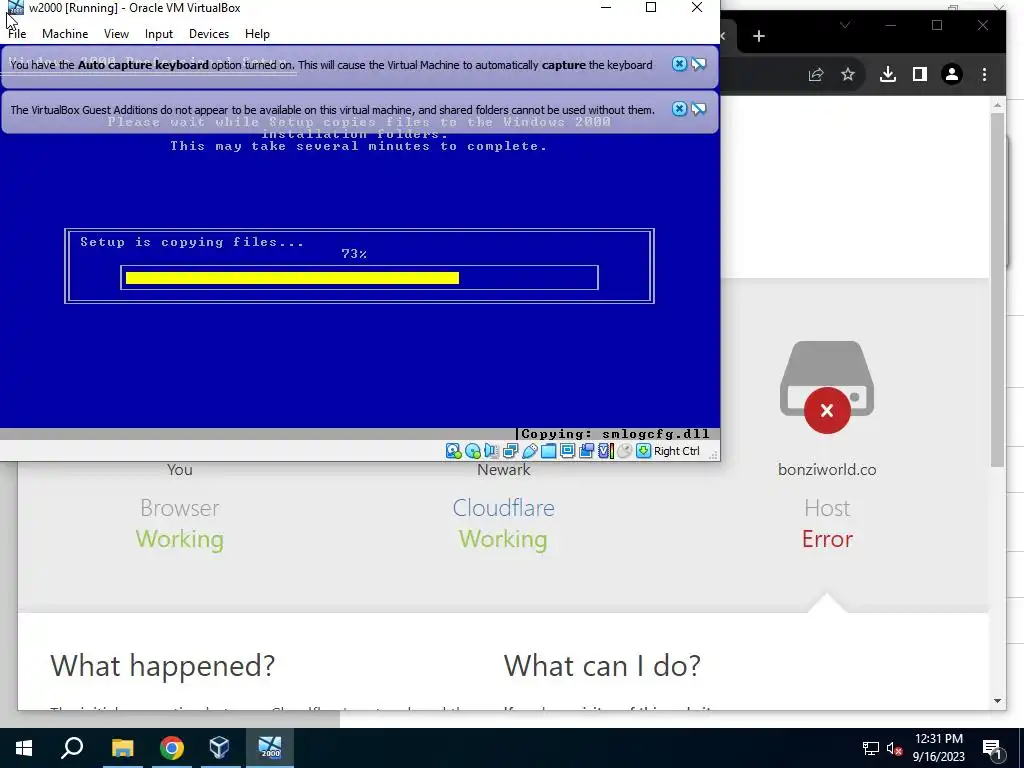Image resolution: width=1024 pixels, height=768 pixels.
Task: Open the USB devices indicator icon
Action: tap(530, 451)
